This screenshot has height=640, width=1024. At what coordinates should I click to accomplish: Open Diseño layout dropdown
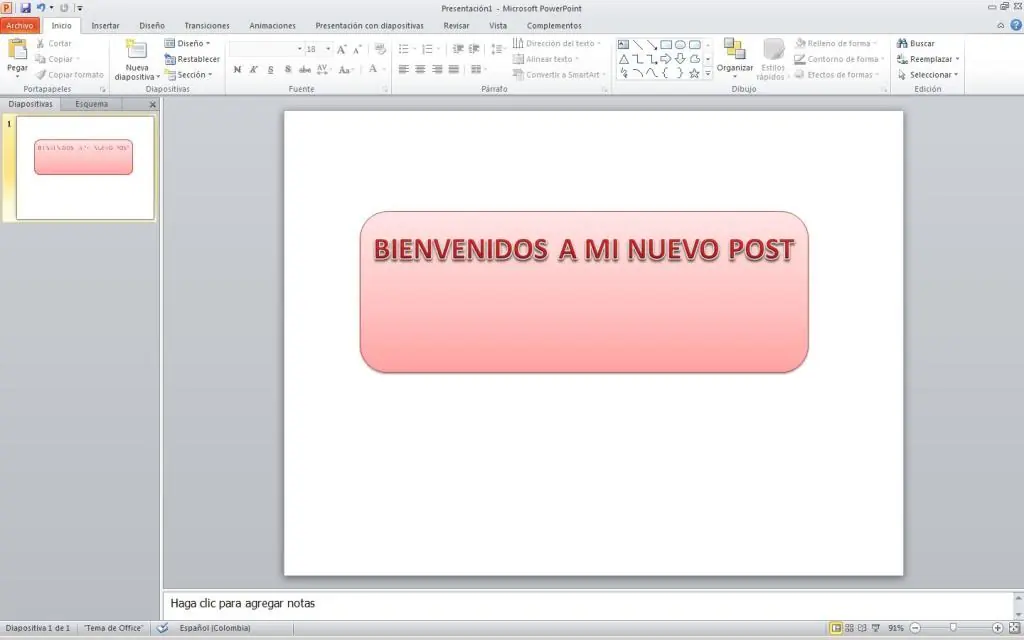click(x=187, y=43)
